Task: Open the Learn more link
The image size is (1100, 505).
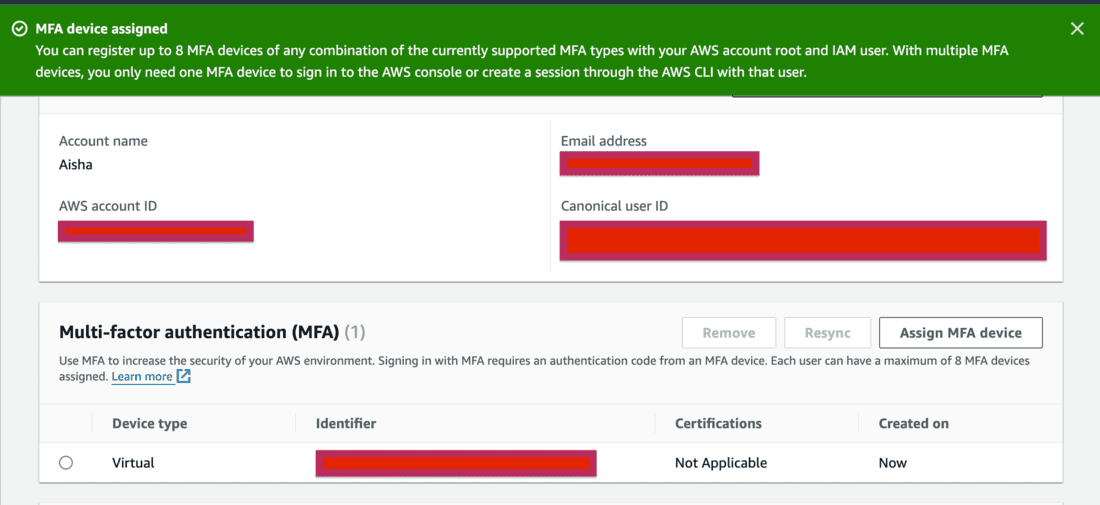Action: pos(142,377)
